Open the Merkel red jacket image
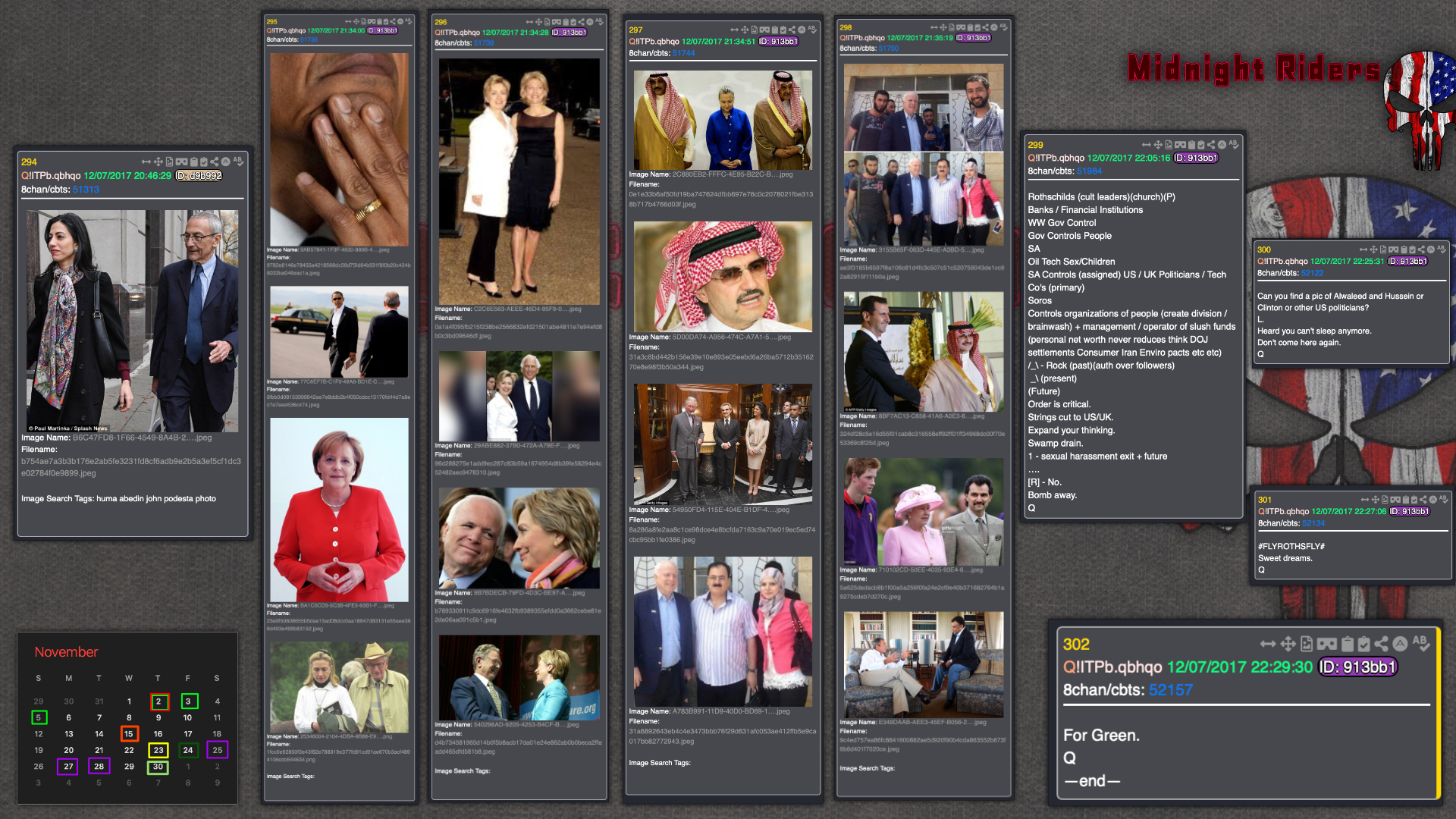 [x=339, y=510]
